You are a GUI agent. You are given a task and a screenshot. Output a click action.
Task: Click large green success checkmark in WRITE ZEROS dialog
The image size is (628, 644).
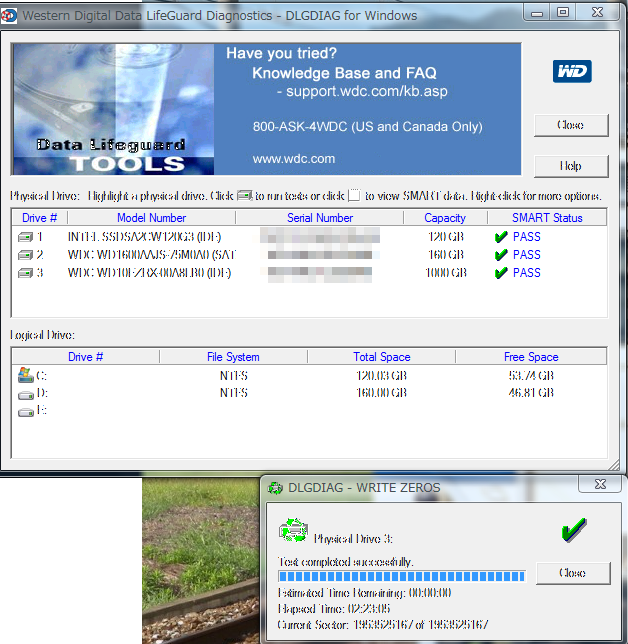(x=574, y=530)
